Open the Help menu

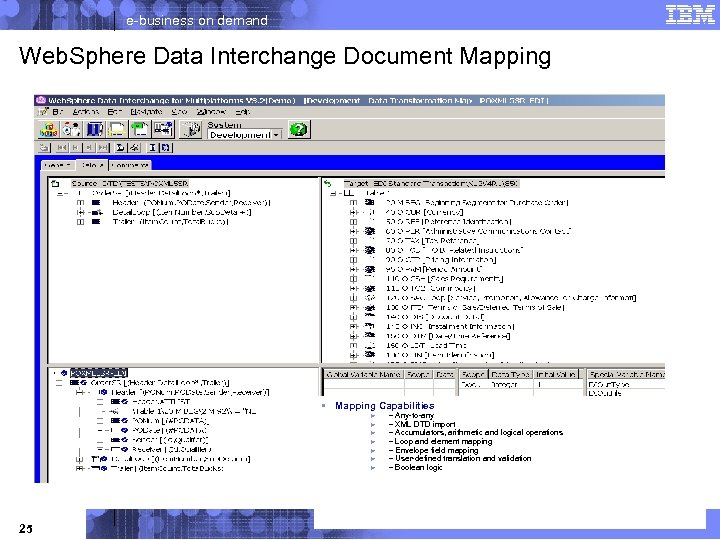pos(243,112)
